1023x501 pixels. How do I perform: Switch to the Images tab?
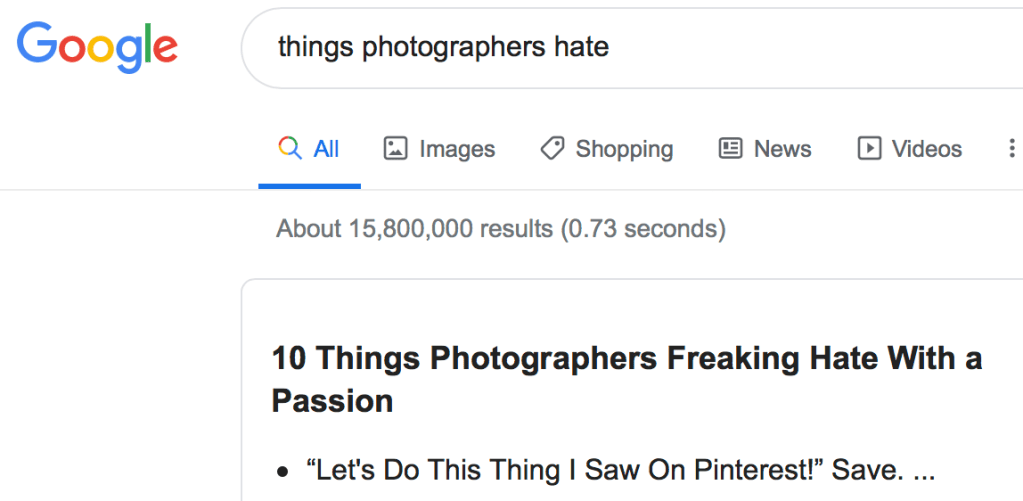[457, 149]
